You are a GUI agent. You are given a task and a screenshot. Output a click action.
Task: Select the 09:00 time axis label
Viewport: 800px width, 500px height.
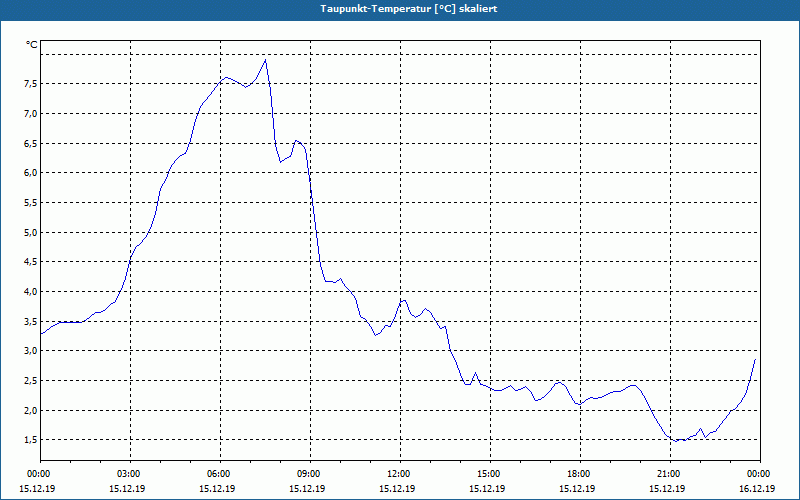point(308,474)
